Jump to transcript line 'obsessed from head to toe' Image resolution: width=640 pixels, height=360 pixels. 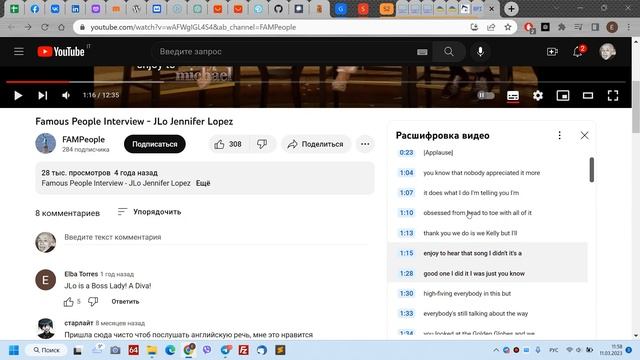click(477, 213)
